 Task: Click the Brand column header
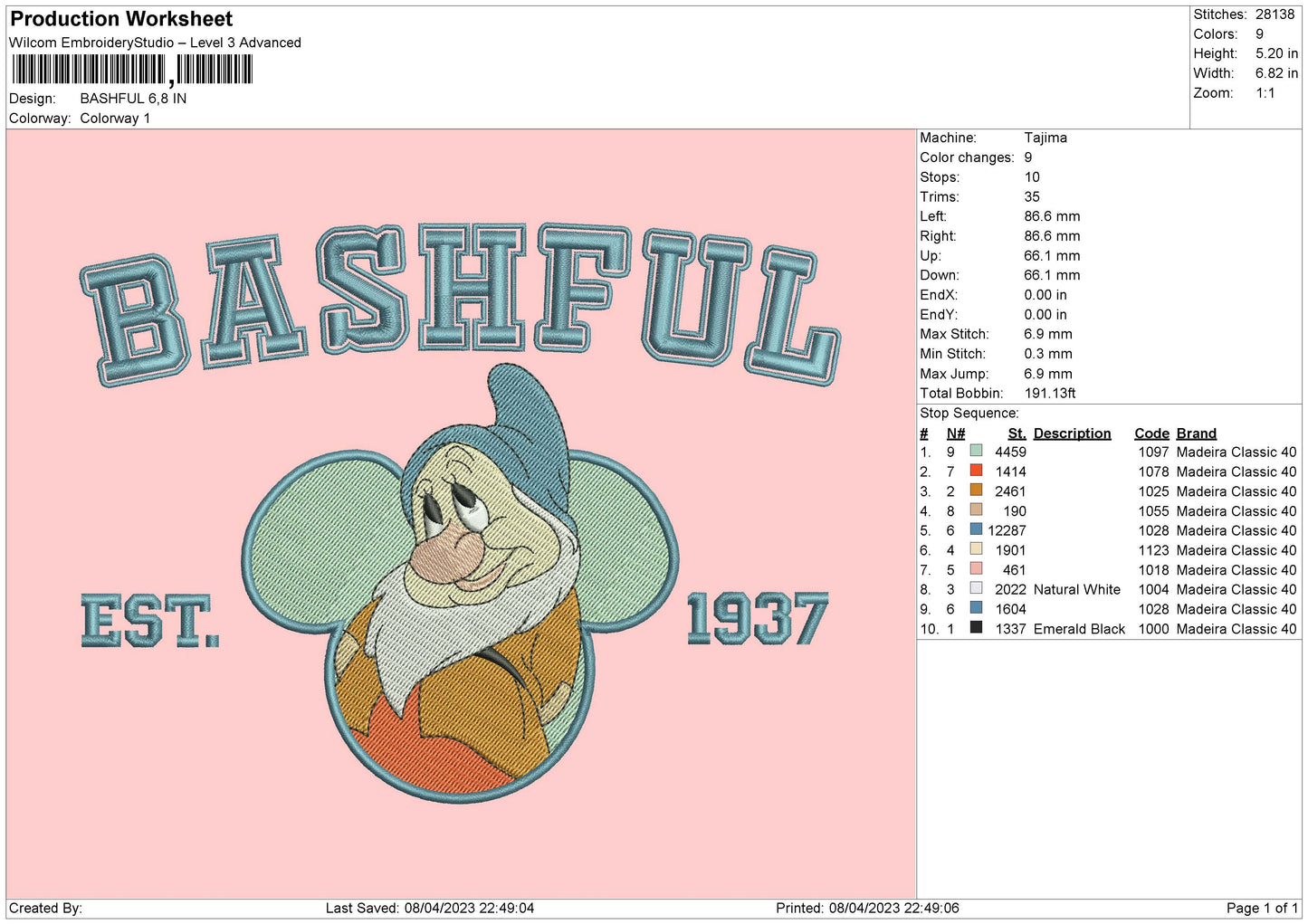(x=1196, y=433)
